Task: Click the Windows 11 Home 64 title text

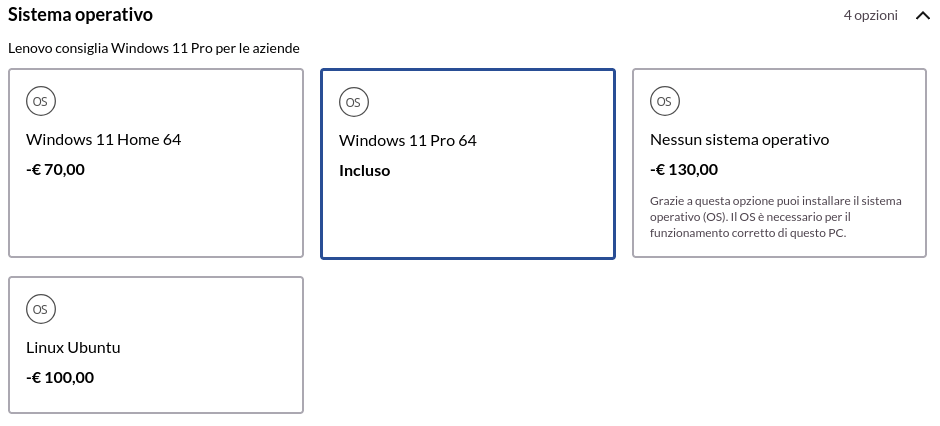Action: pyautogui.click(x=104, y=140)
